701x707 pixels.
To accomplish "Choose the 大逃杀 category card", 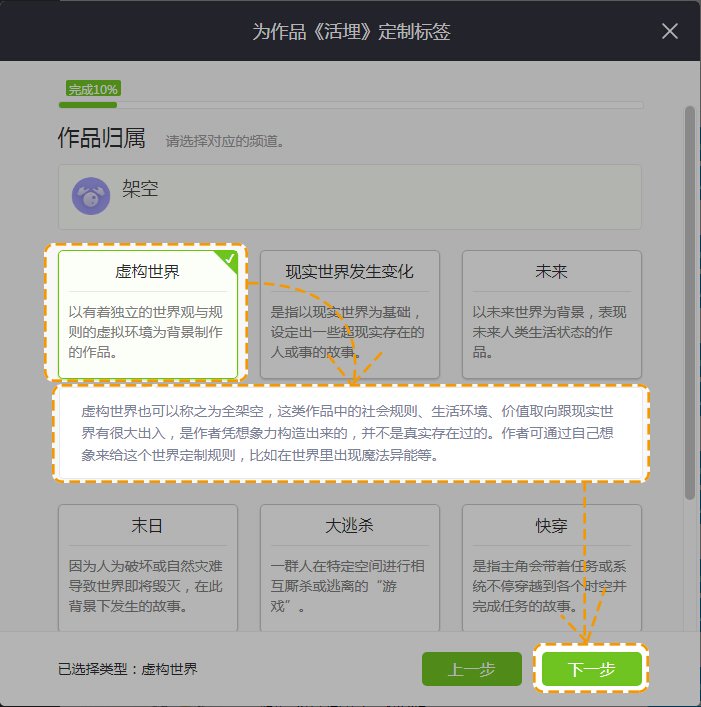I will click(x=349, y=567).
